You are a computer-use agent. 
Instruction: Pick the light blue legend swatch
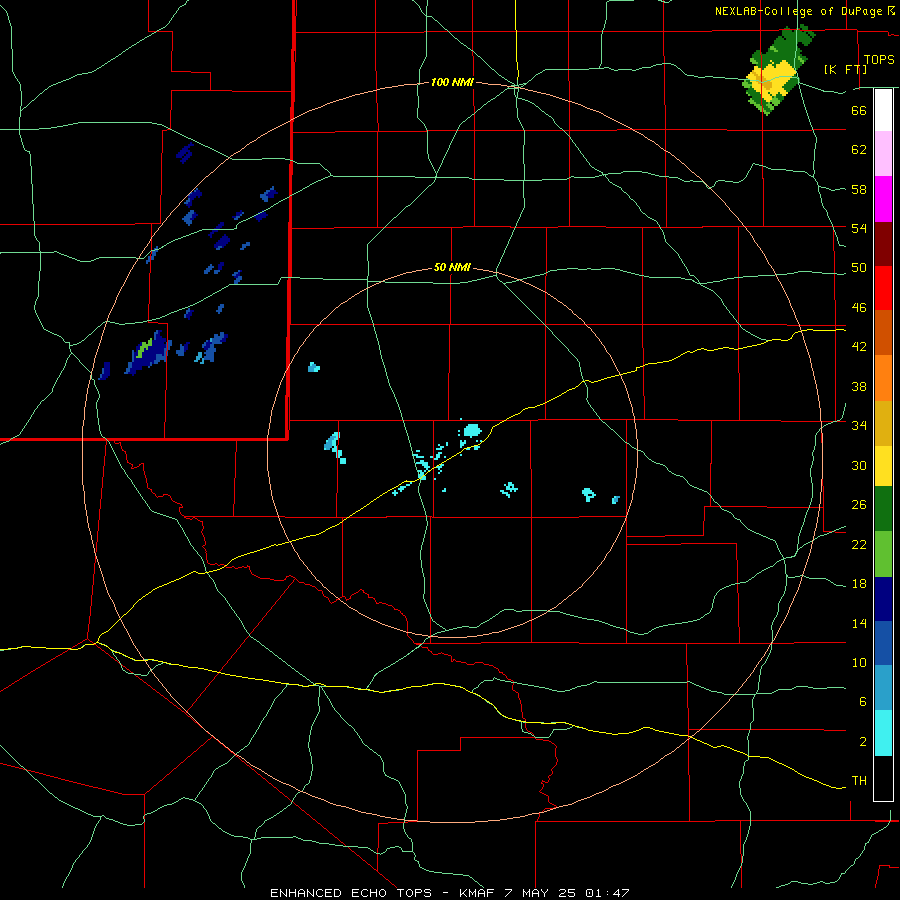click(x=883, y=688)
